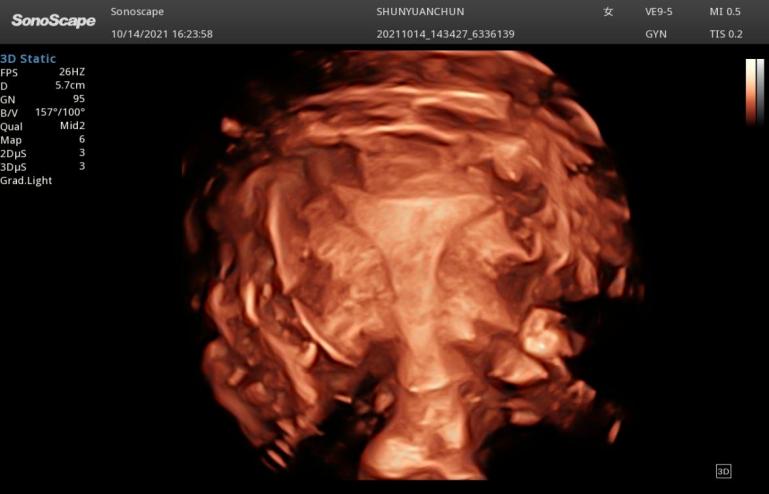Image resolution: width=769 pixels, height=494 pixels.
Task: Click the date and time 10/14/2021 16:23:58
Action: pyautogui.click(x=162, y=34)
